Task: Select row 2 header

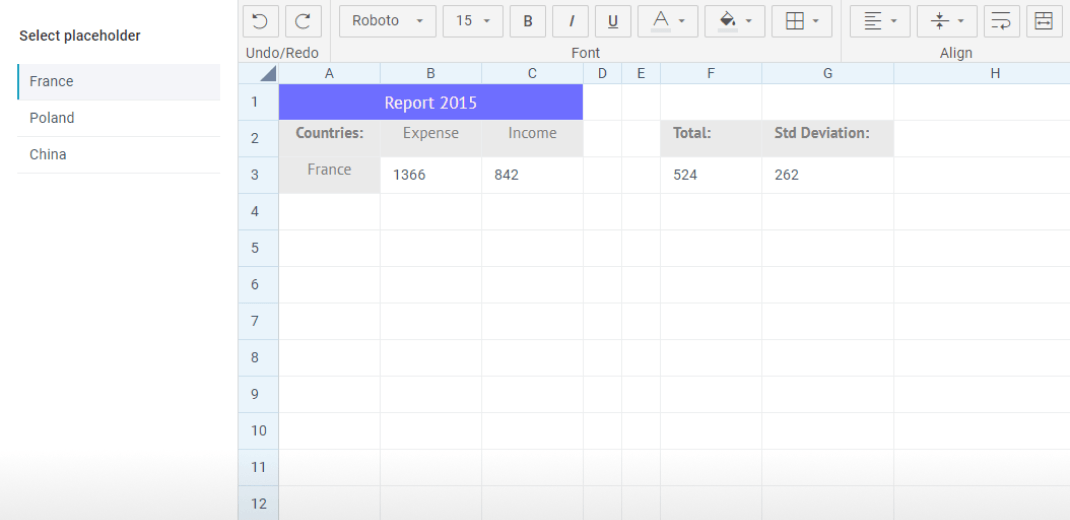Action: coord(259,139)
